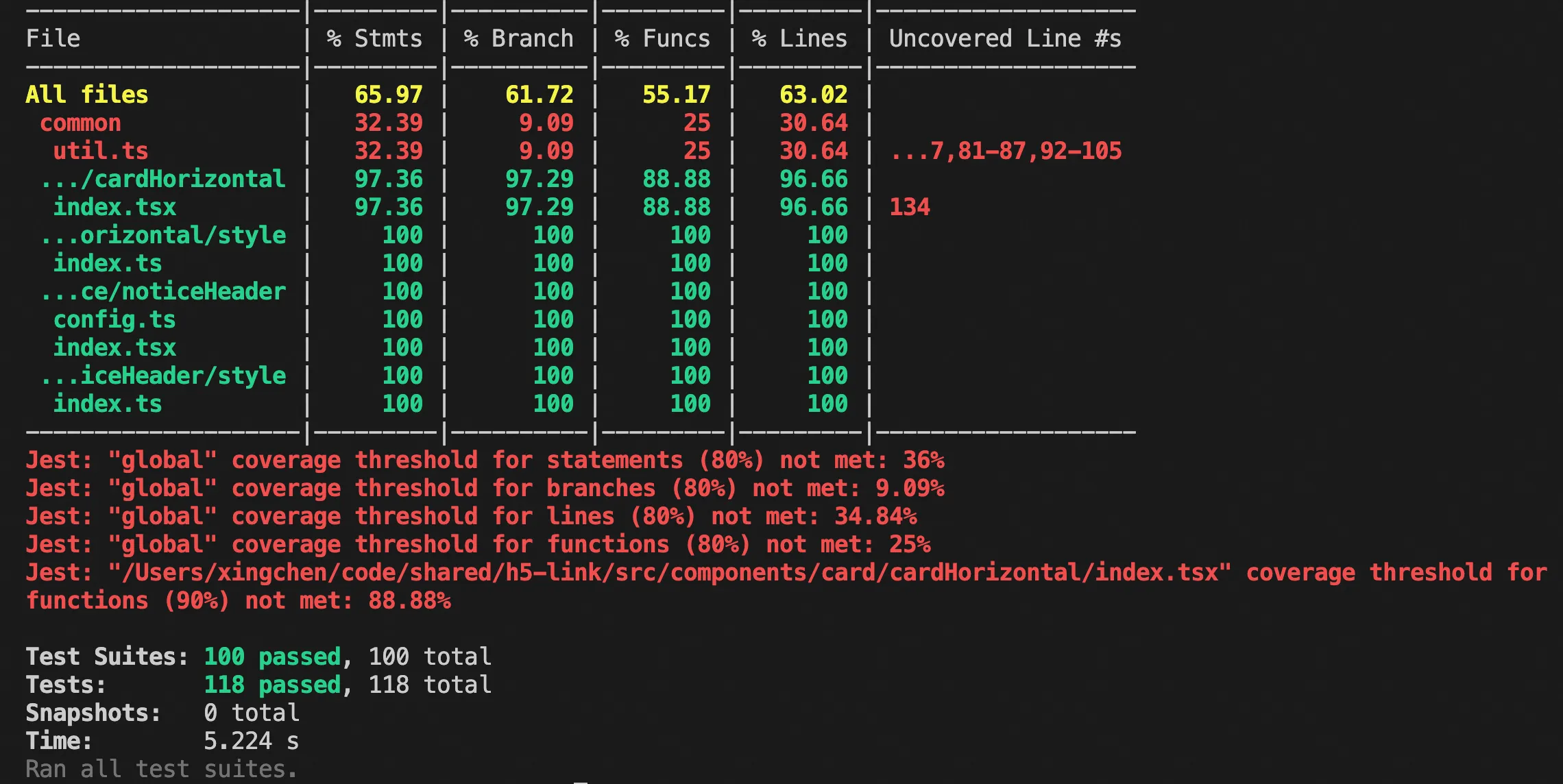This screenshot has height=784, width=1563.
Task: Click the % Funcs column header
Action: tap(662, 38)
